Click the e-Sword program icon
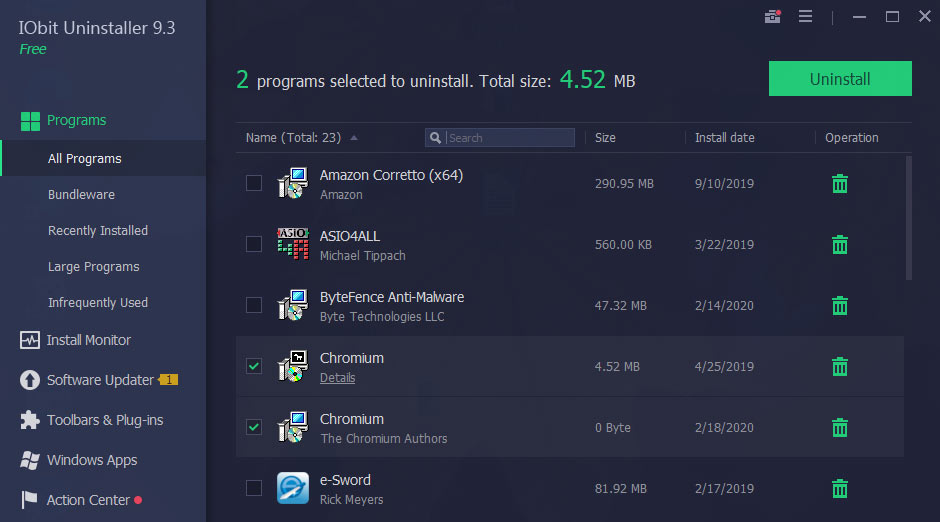Viewport: 940px width, 522px height. (x=293, y=488)
